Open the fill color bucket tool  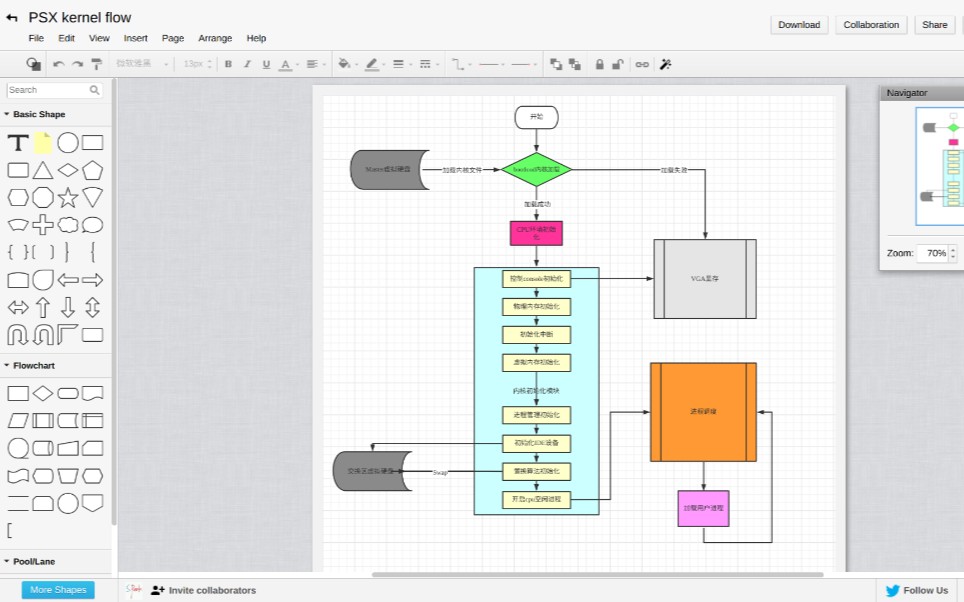click(344, 64)
